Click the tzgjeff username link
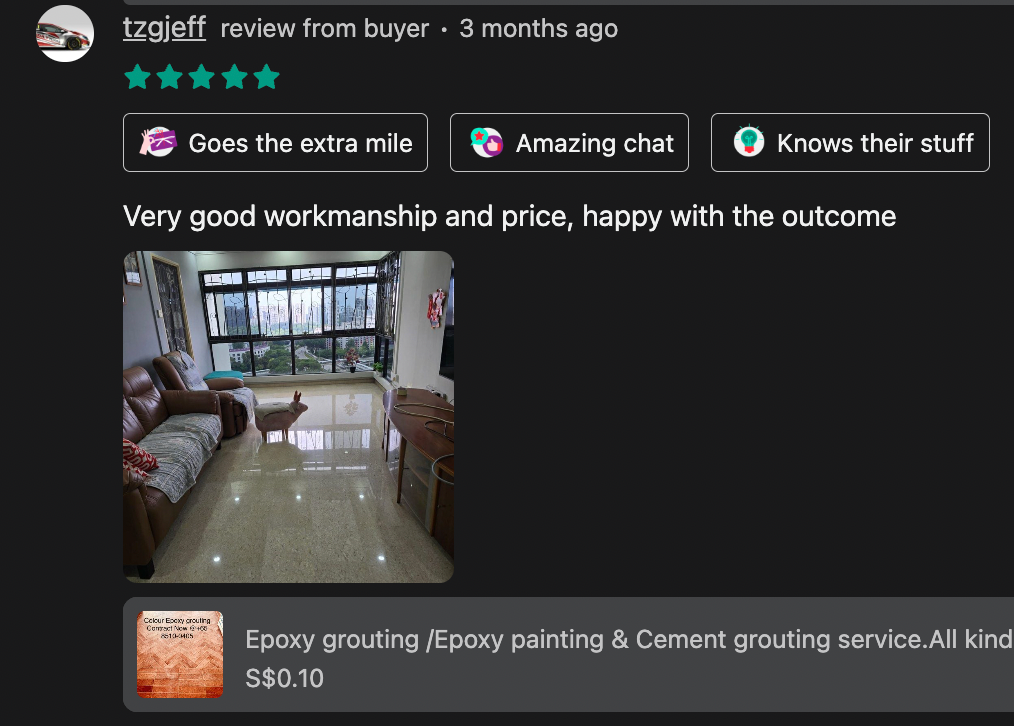Viewport: 1014px width, 726px height. (164, 28)
